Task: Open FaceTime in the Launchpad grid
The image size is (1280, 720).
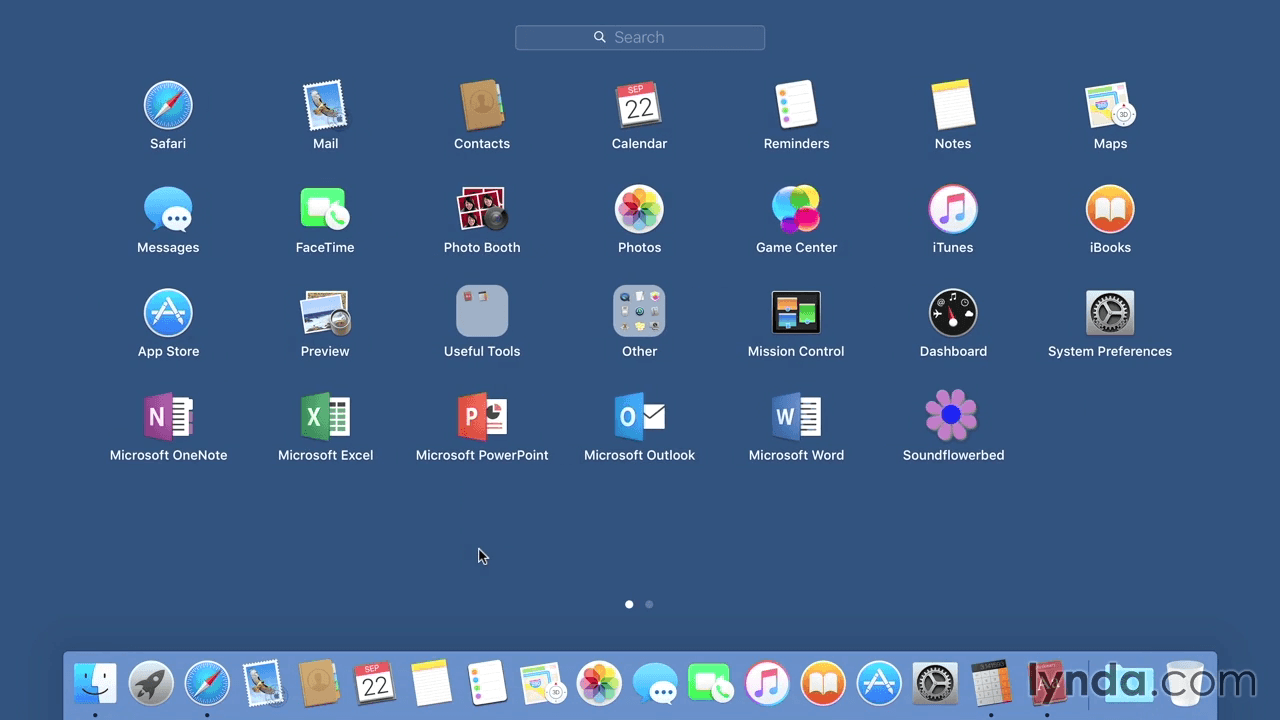Action: point(325,210)
